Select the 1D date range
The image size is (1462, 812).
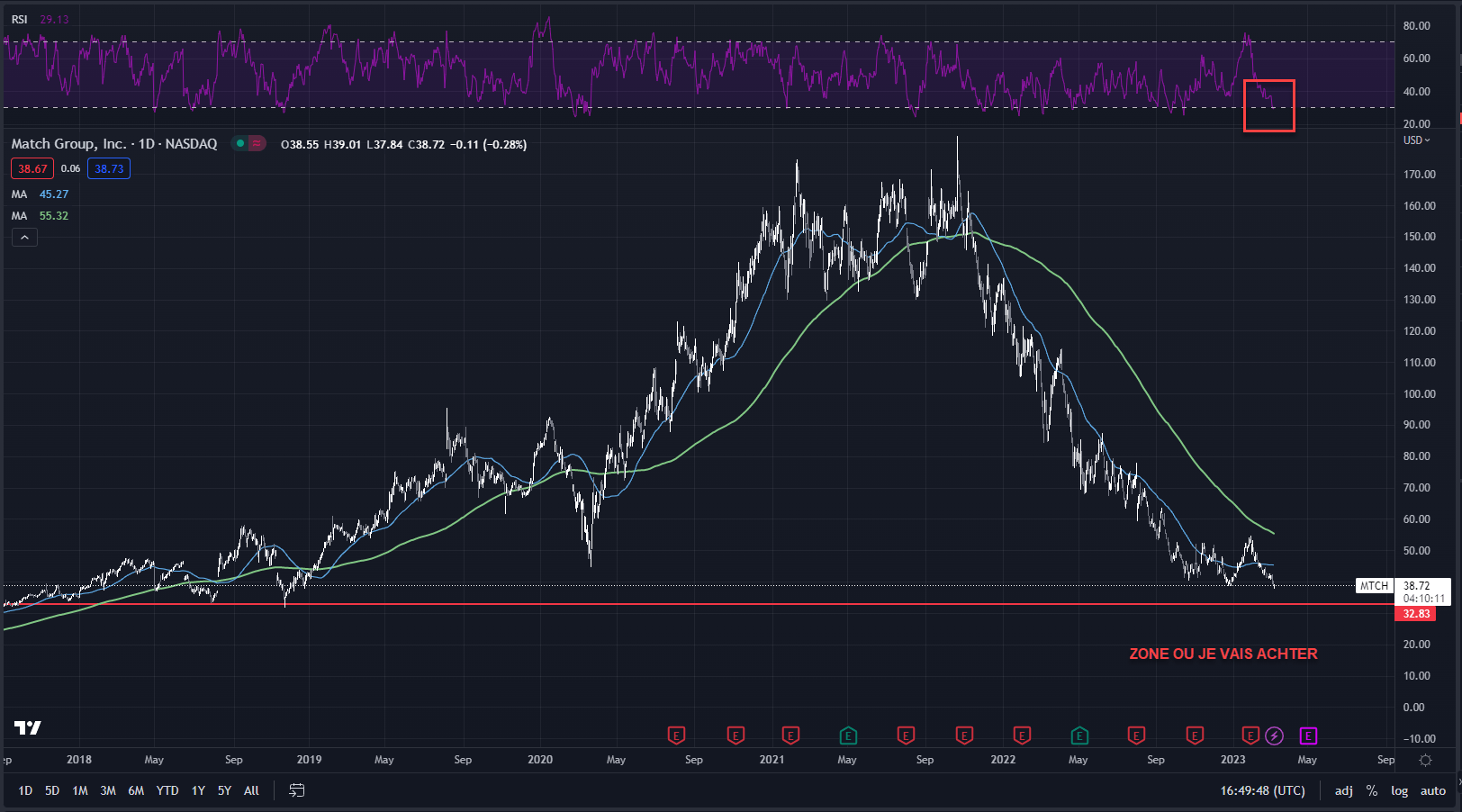[x=25, y=790]
